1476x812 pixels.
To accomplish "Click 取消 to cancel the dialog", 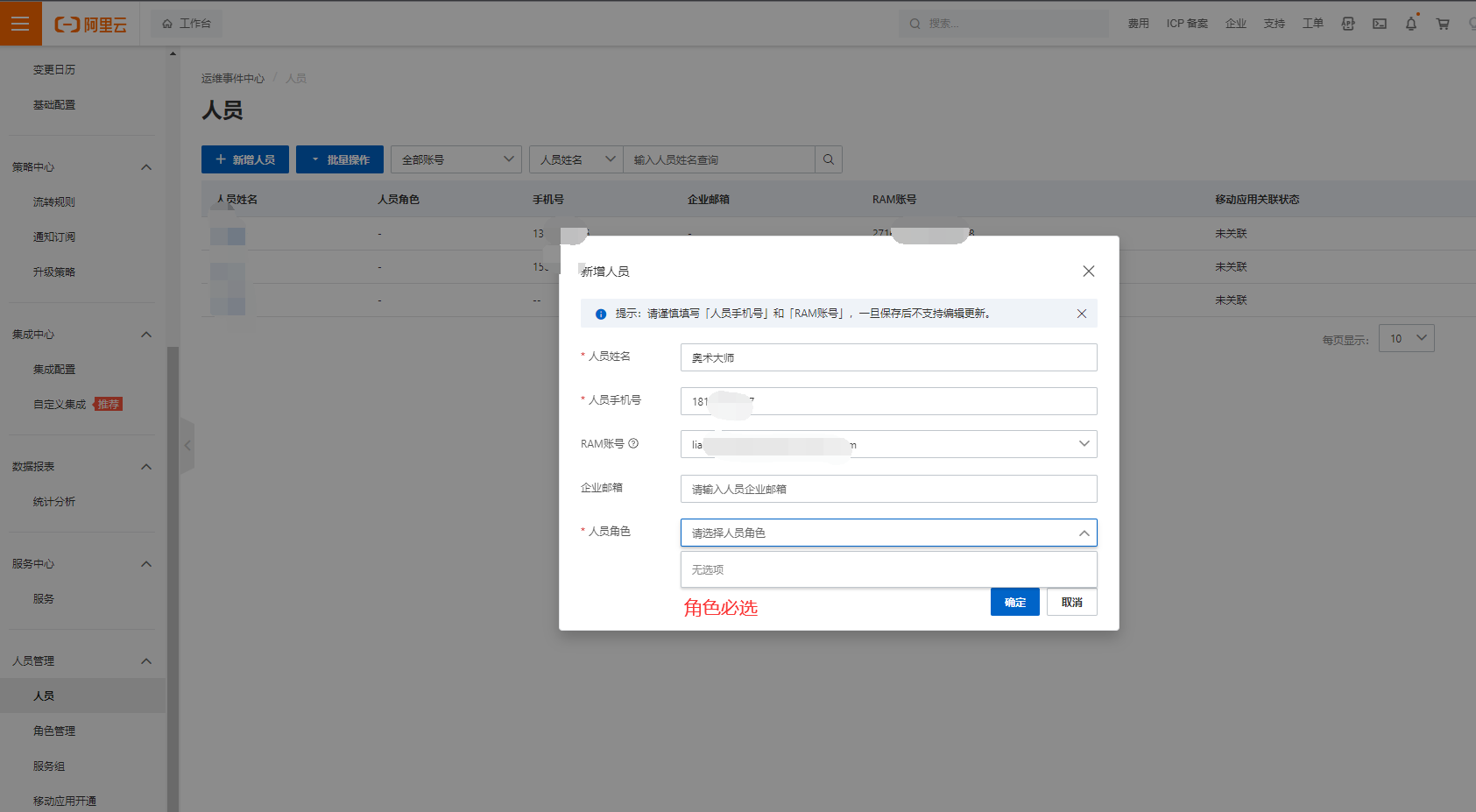I will 1072,602.
